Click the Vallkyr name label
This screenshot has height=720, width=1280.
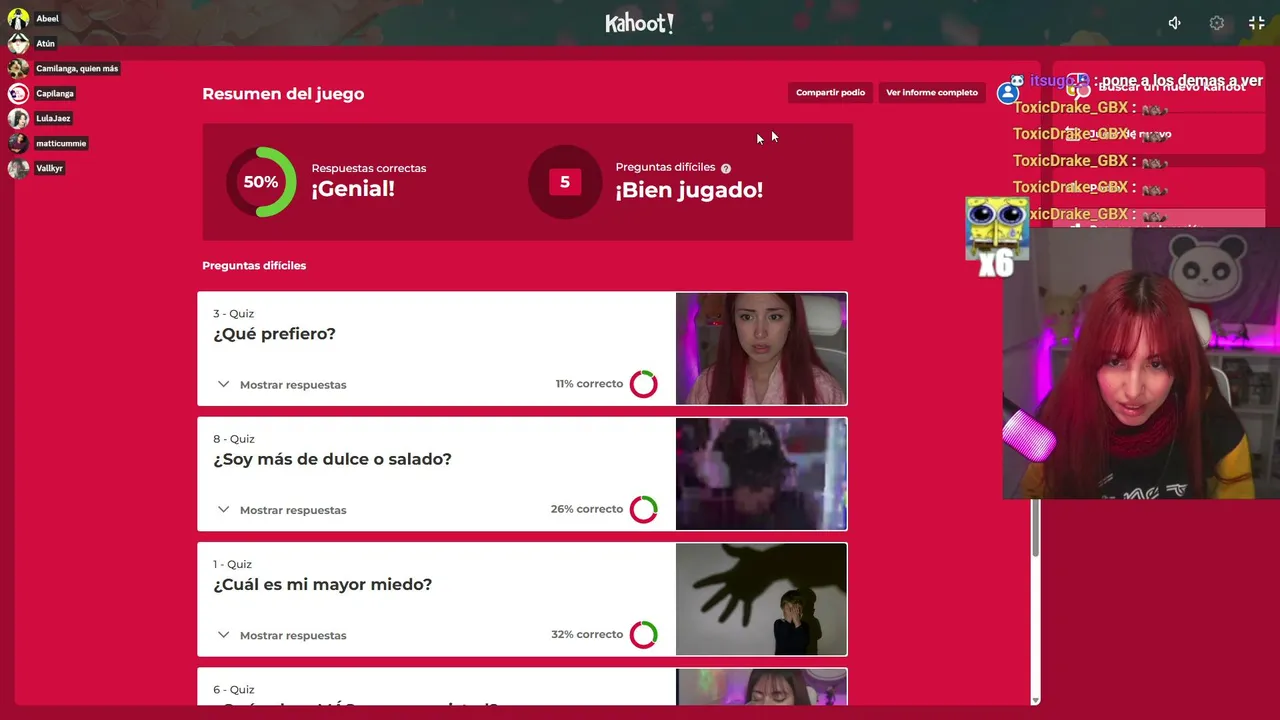49,168
